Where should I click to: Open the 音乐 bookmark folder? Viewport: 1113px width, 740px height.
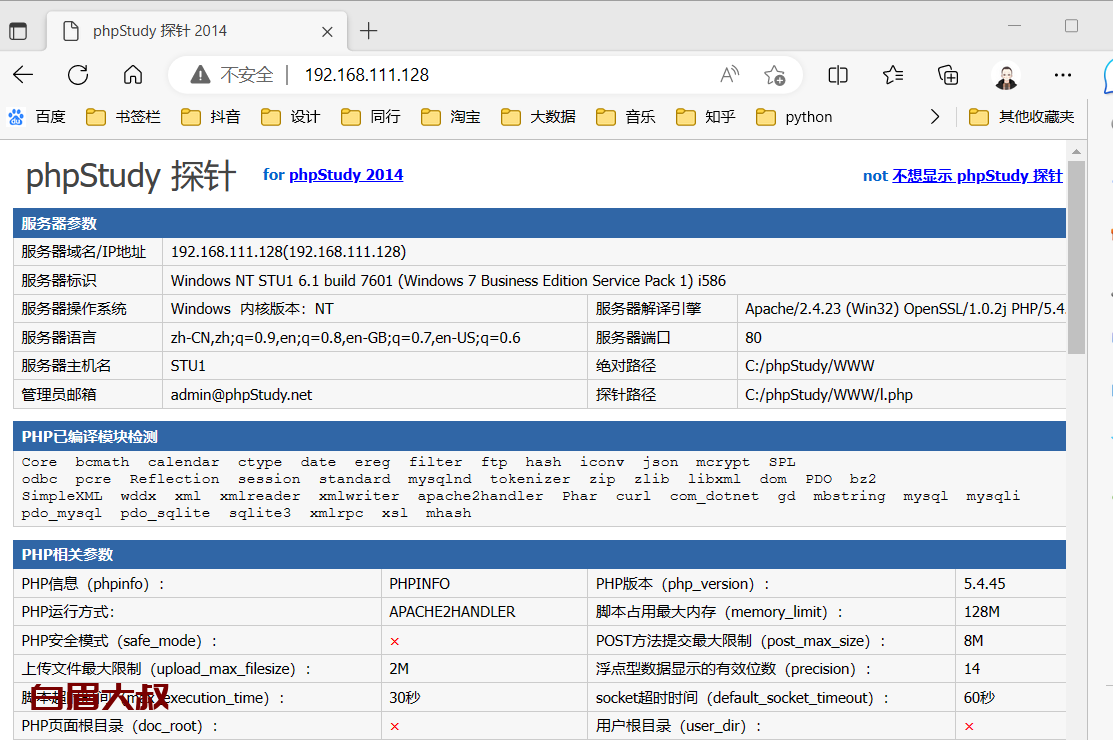[x=626, y=117]
